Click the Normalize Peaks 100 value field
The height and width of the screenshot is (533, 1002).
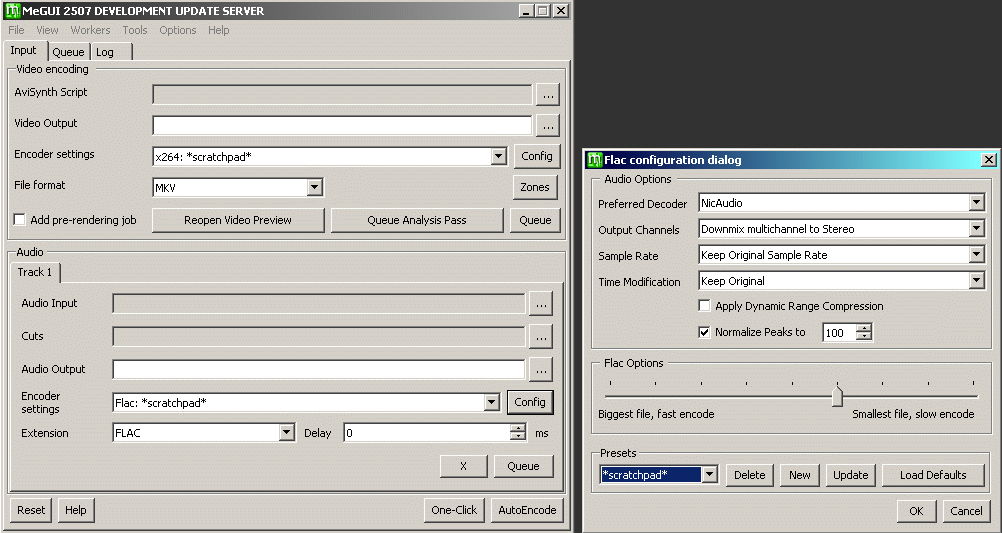pyautogui.click(x=840, y=332)
